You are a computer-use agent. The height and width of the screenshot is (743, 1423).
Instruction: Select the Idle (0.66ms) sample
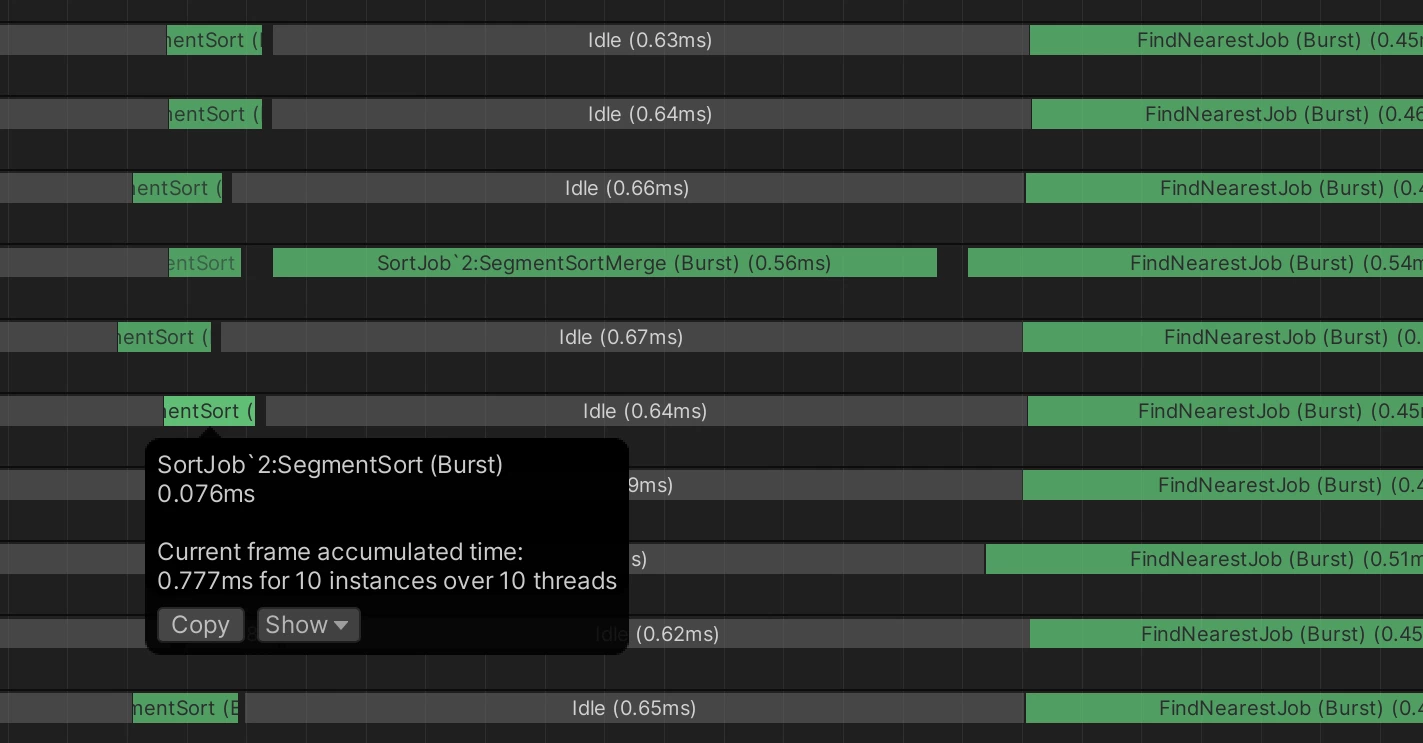click(x=627, y=188)
